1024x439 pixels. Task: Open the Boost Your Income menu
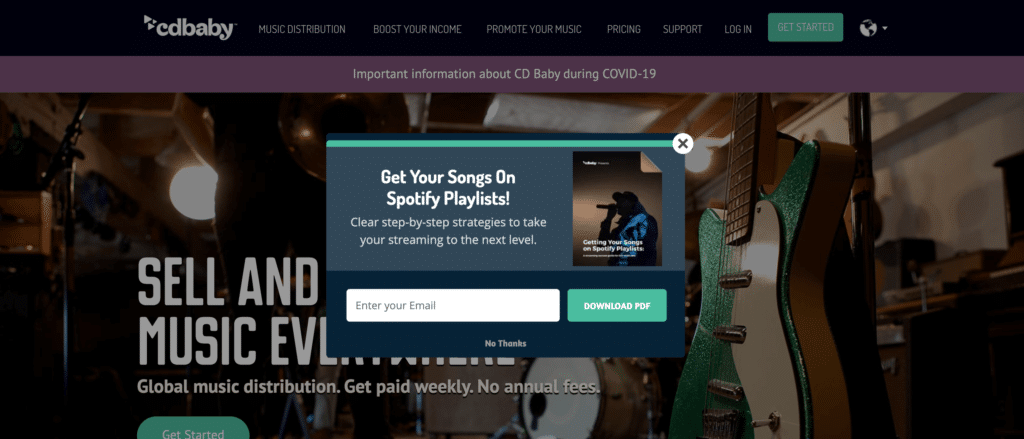tap(417, 29)
